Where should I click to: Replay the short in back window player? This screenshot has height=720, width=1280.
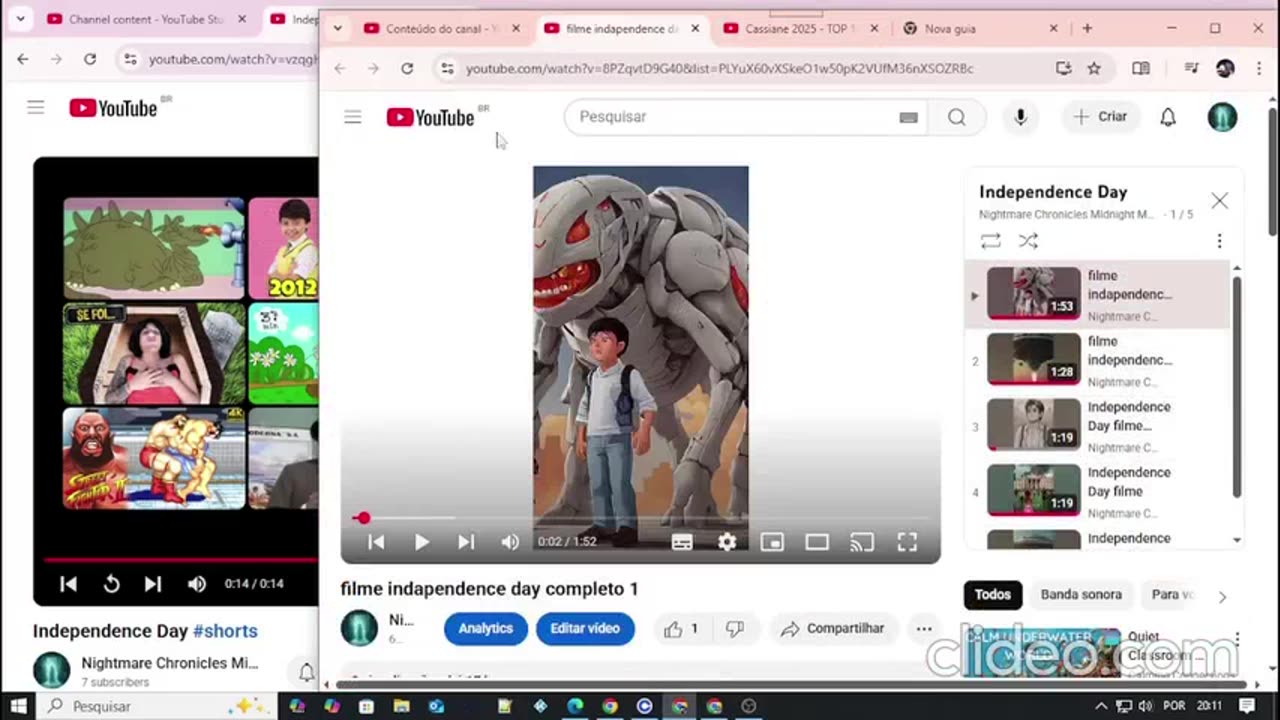click(111, 584)
